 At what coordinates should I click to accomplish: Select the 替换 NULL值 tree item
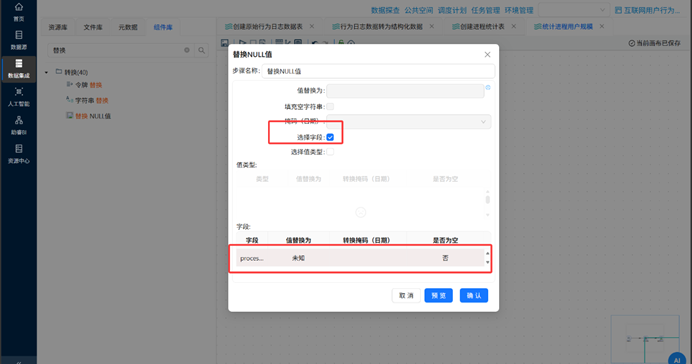93,116
